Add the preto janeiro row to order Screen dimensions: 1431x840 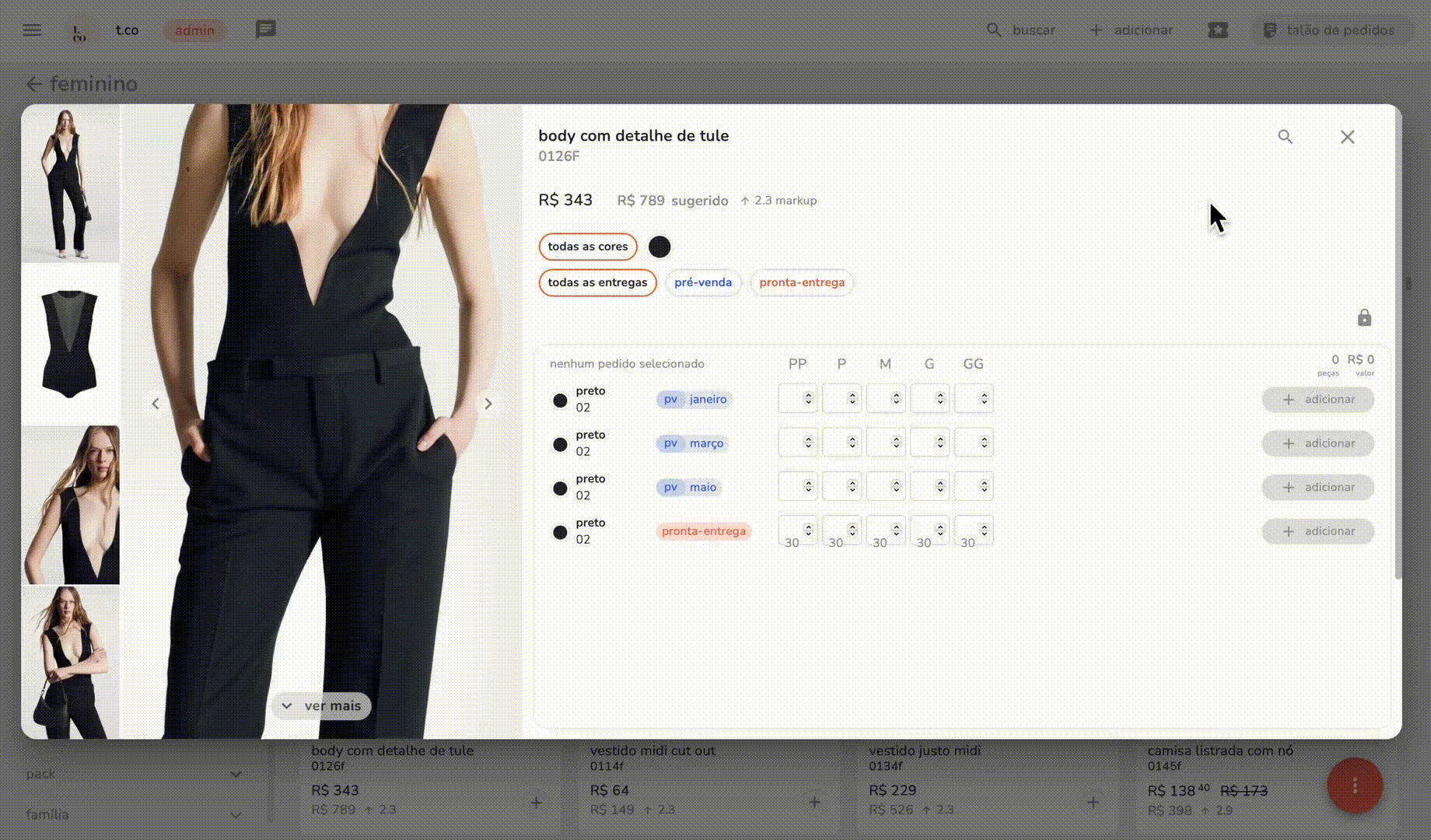[x=1317, y=400]
